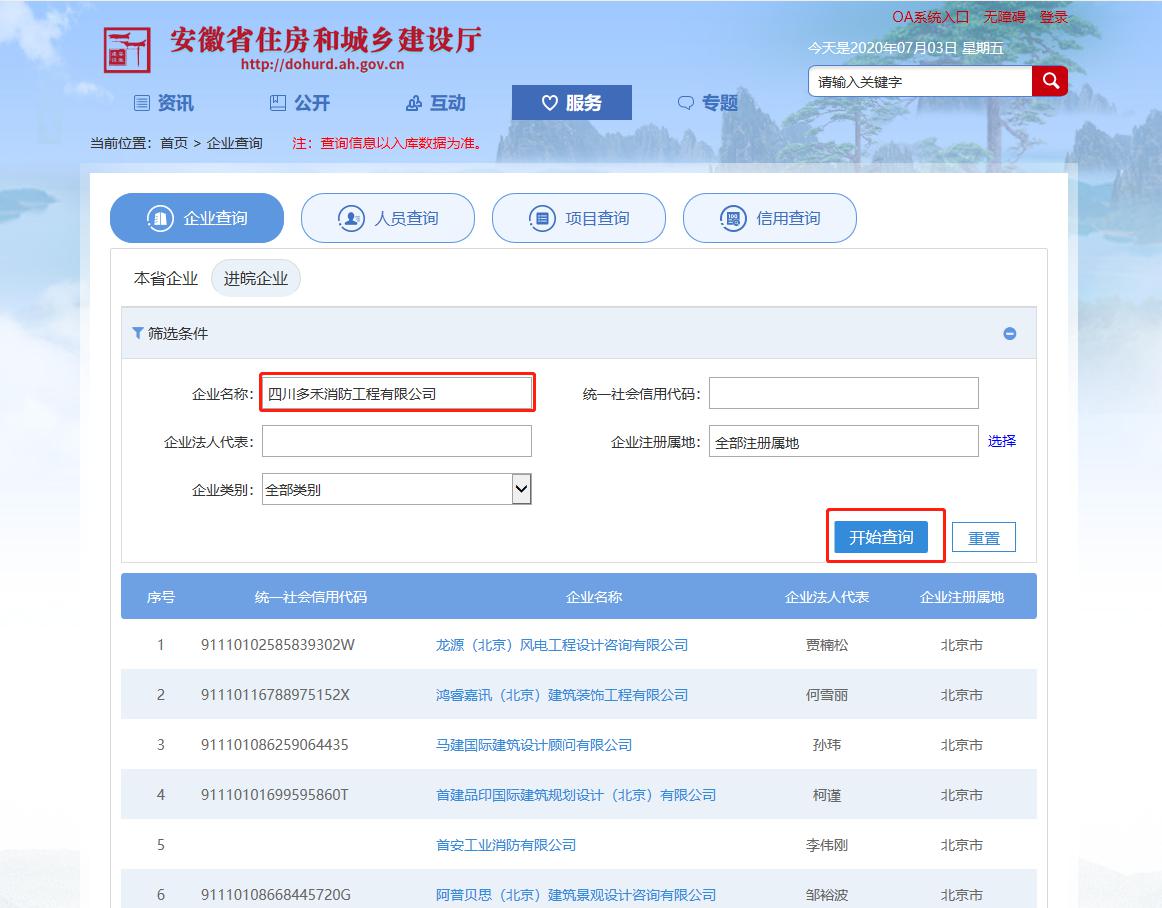The height and width of the screenshot is (908, 1162).
Task: Open the 企业类别 dropdown
Action: point(520,489)
